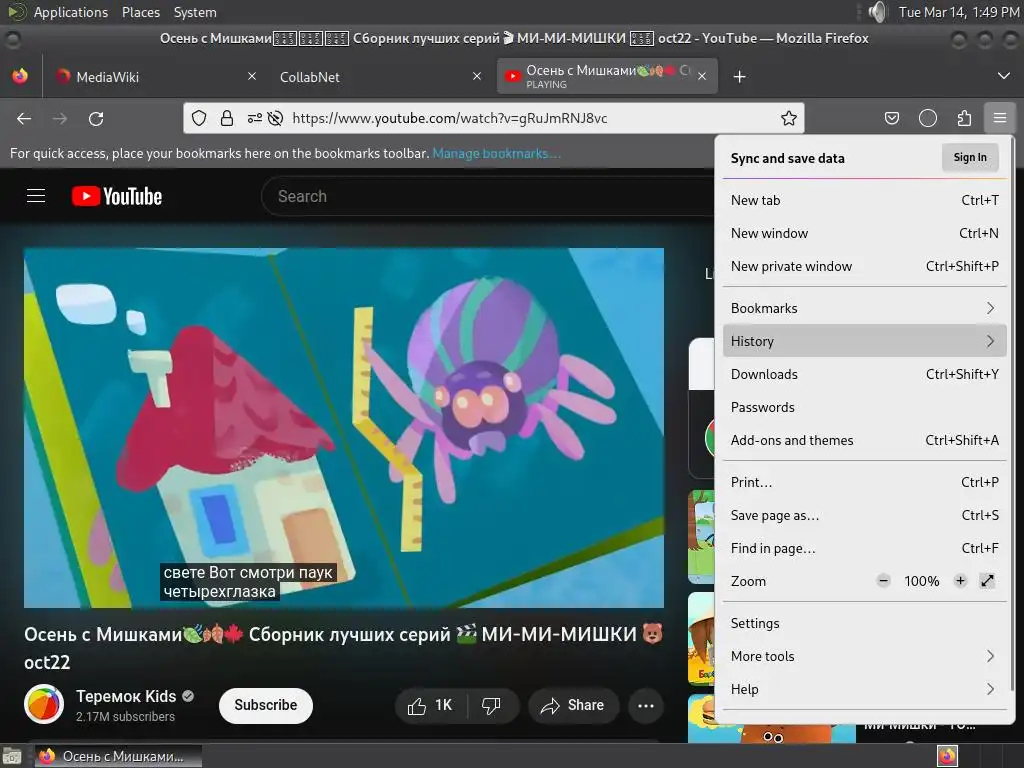
Task: Click the Save to Pocket icon
Action: 891,118
